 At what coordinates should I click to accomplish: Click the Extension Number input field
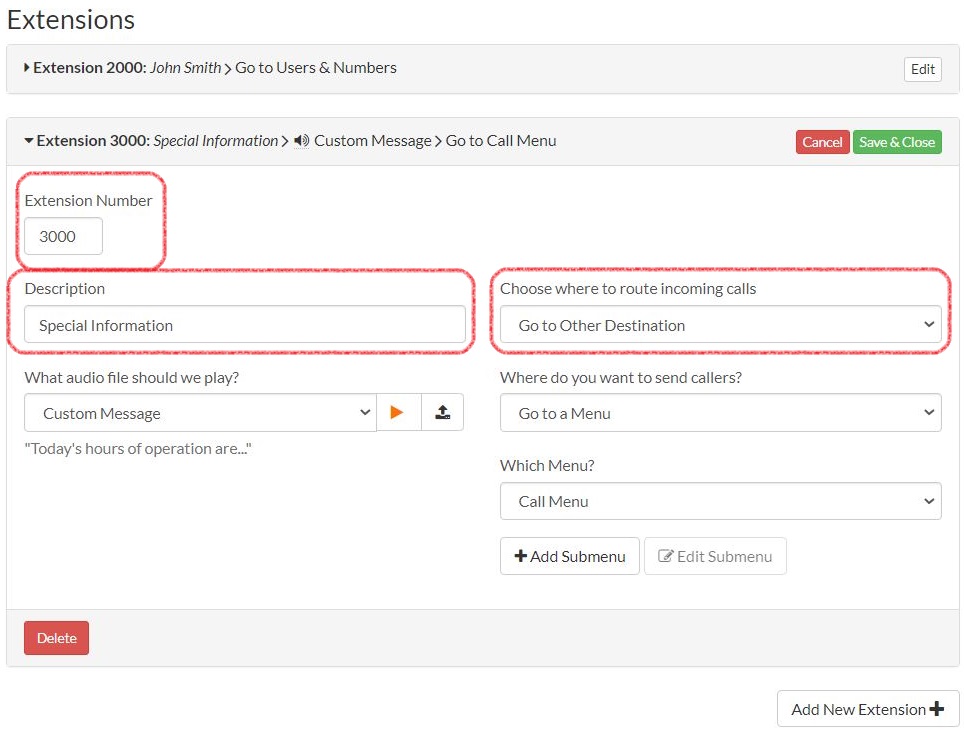pyautogui.click(x=63, y=237)
